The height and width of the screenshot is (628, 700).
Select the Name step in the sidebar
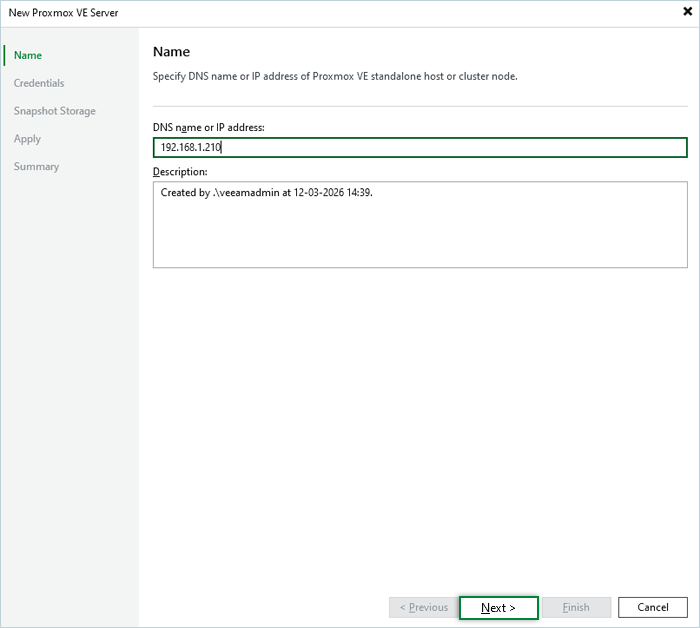click(x=28, y=55)
